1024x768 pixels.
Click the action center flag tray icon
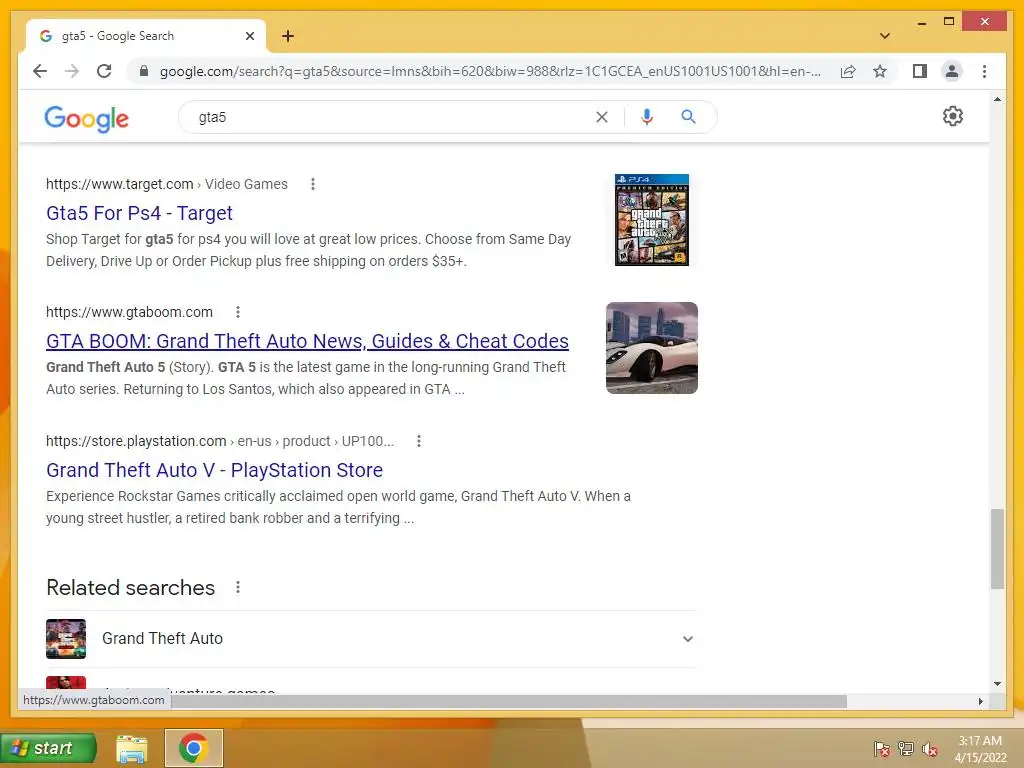[882, 749]
